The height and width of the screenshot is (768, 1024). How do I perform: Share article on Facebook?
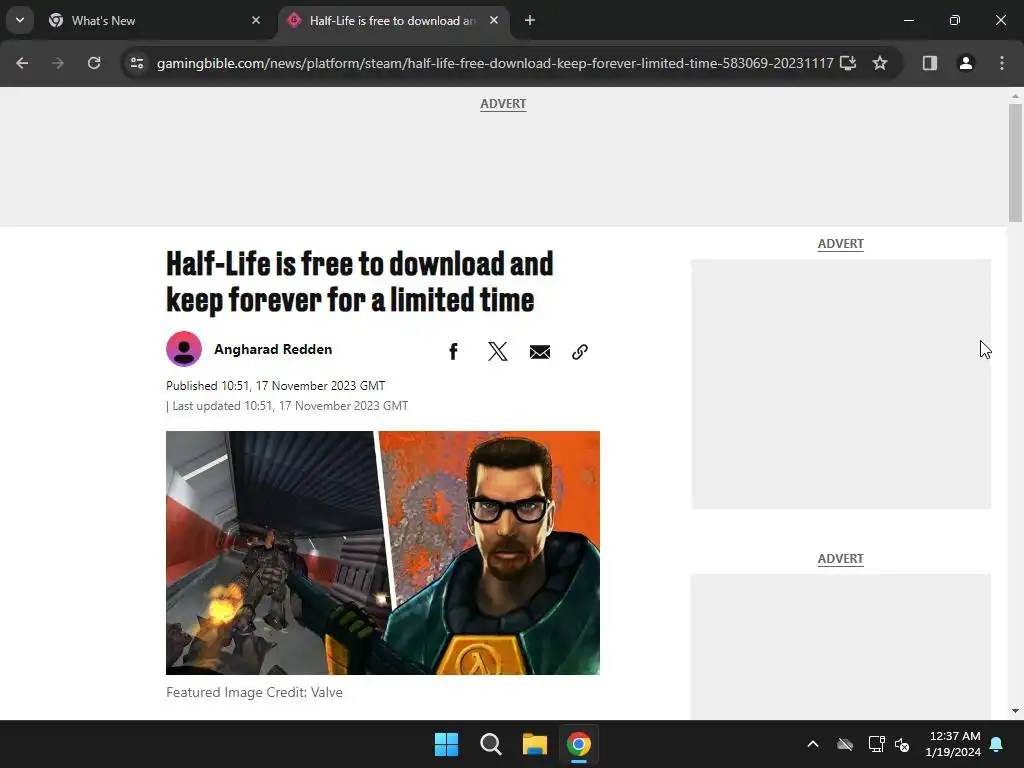pos(453,352)
